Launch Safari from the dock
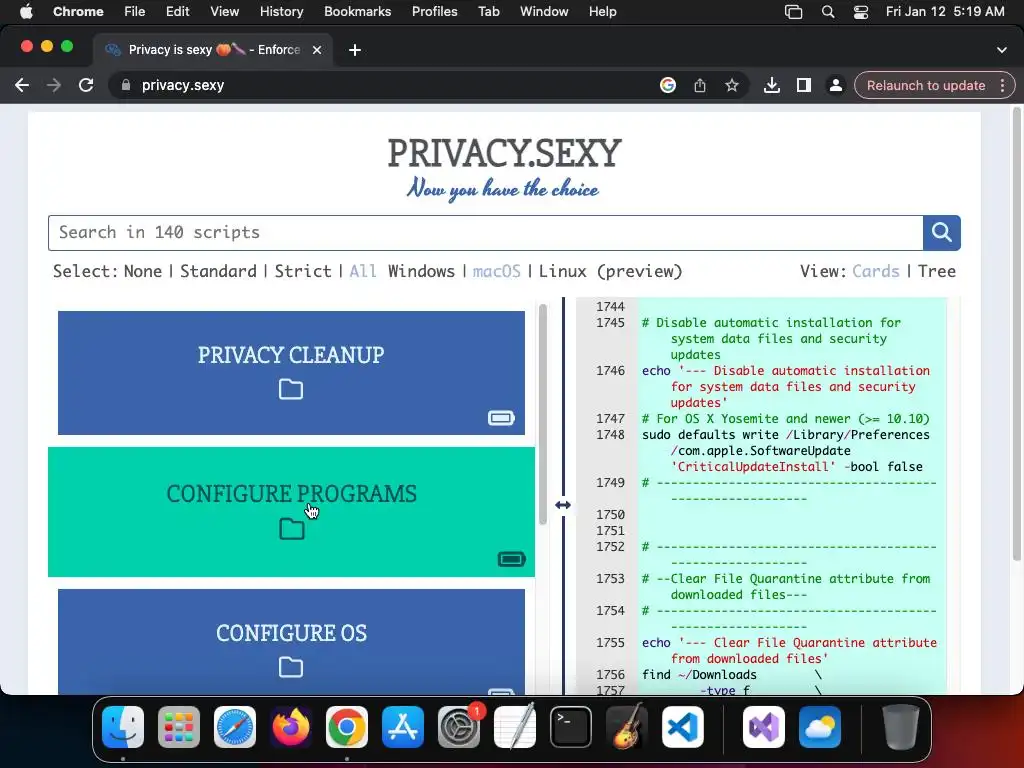 coord(235,727)
